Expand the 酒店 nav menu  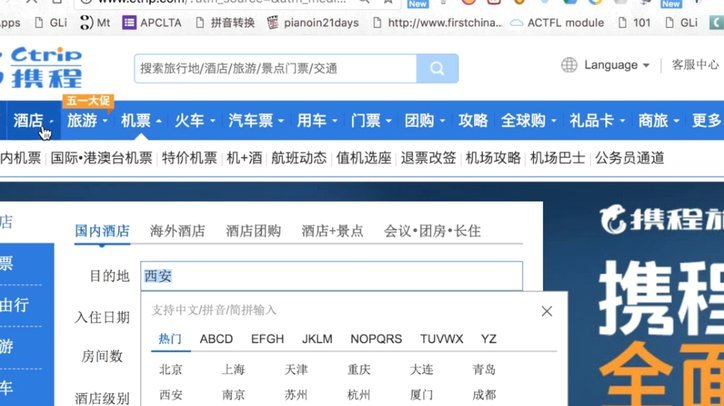[x=32, y=121]
